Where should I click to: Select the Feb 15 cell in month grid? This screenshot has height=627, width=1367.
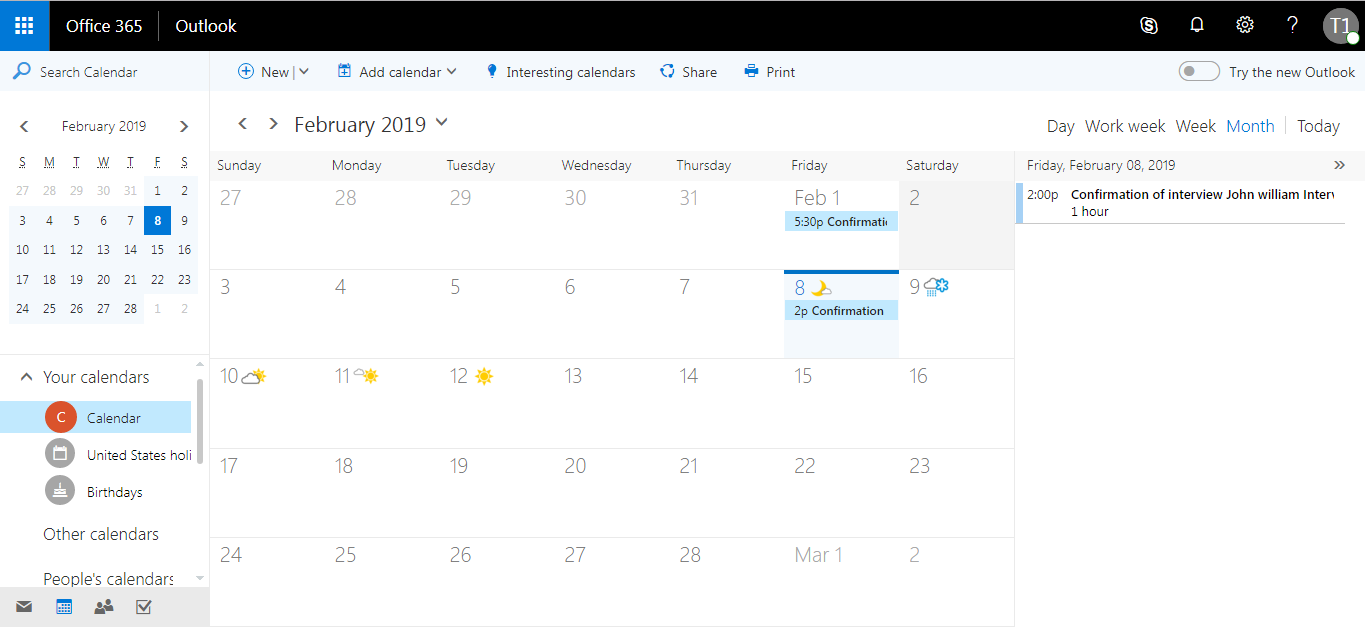(x=841, y=403)
